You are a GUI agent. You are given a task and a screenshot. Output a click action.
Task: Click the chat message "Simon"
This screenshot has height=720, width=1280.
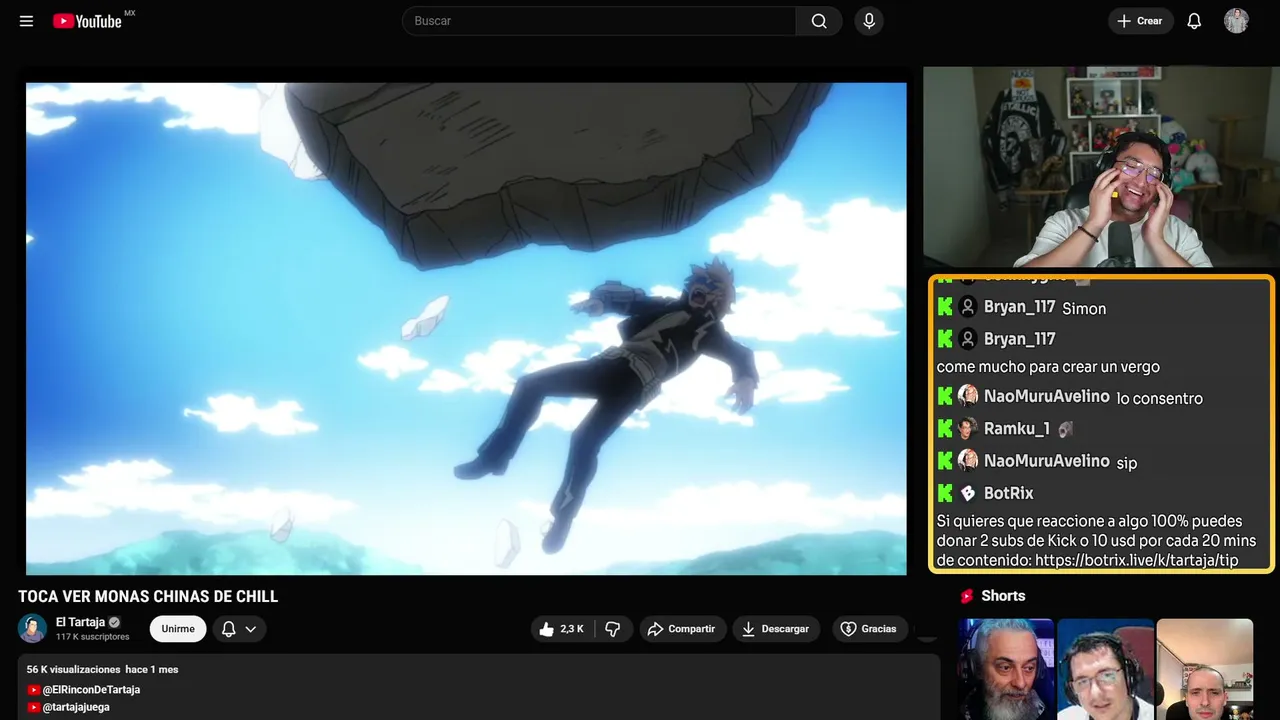[1084, 308]
